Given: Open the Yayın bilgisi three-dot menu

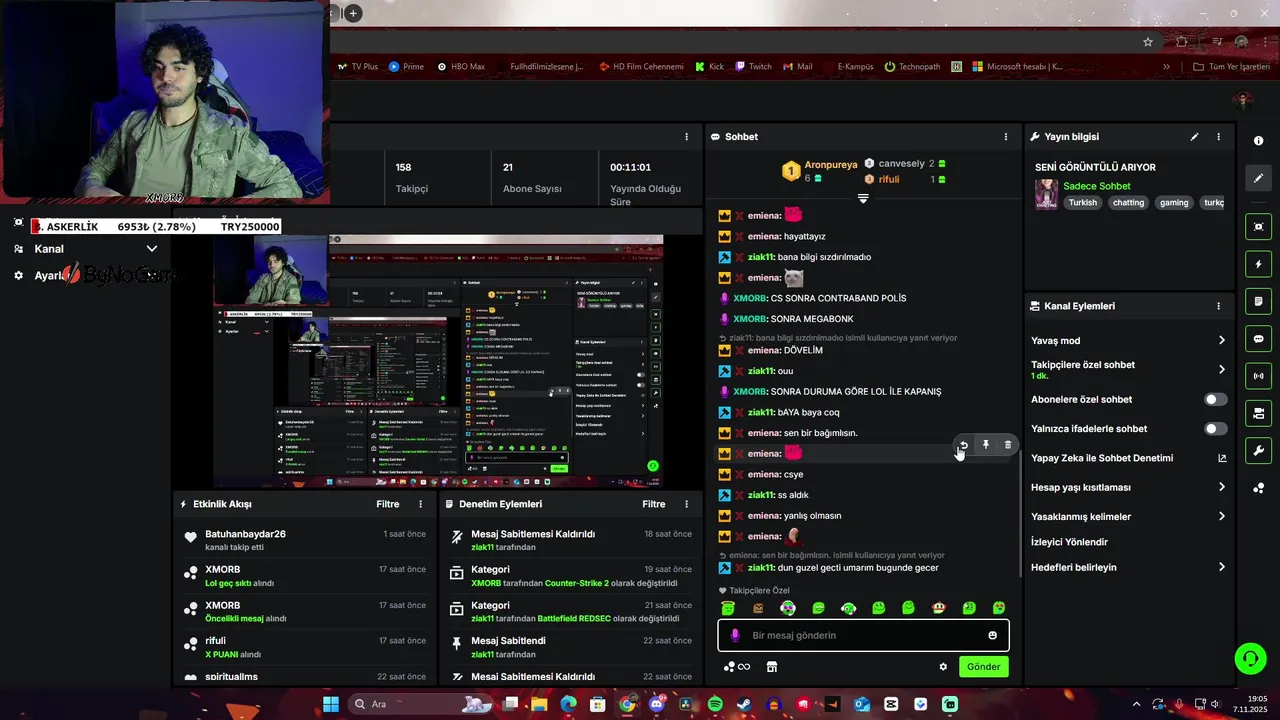Looking at the screenshot, I should click(x=1218, y=137).
